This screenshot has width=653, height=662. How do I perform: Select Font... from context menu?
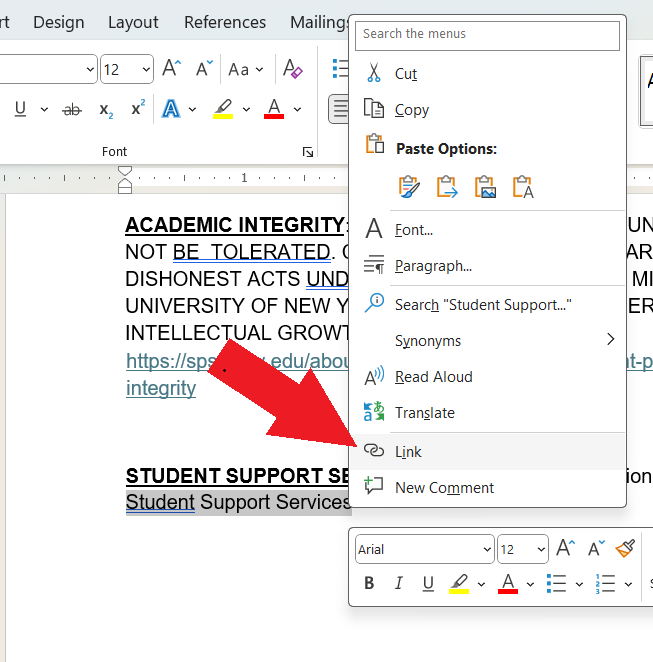pos(488,230)
